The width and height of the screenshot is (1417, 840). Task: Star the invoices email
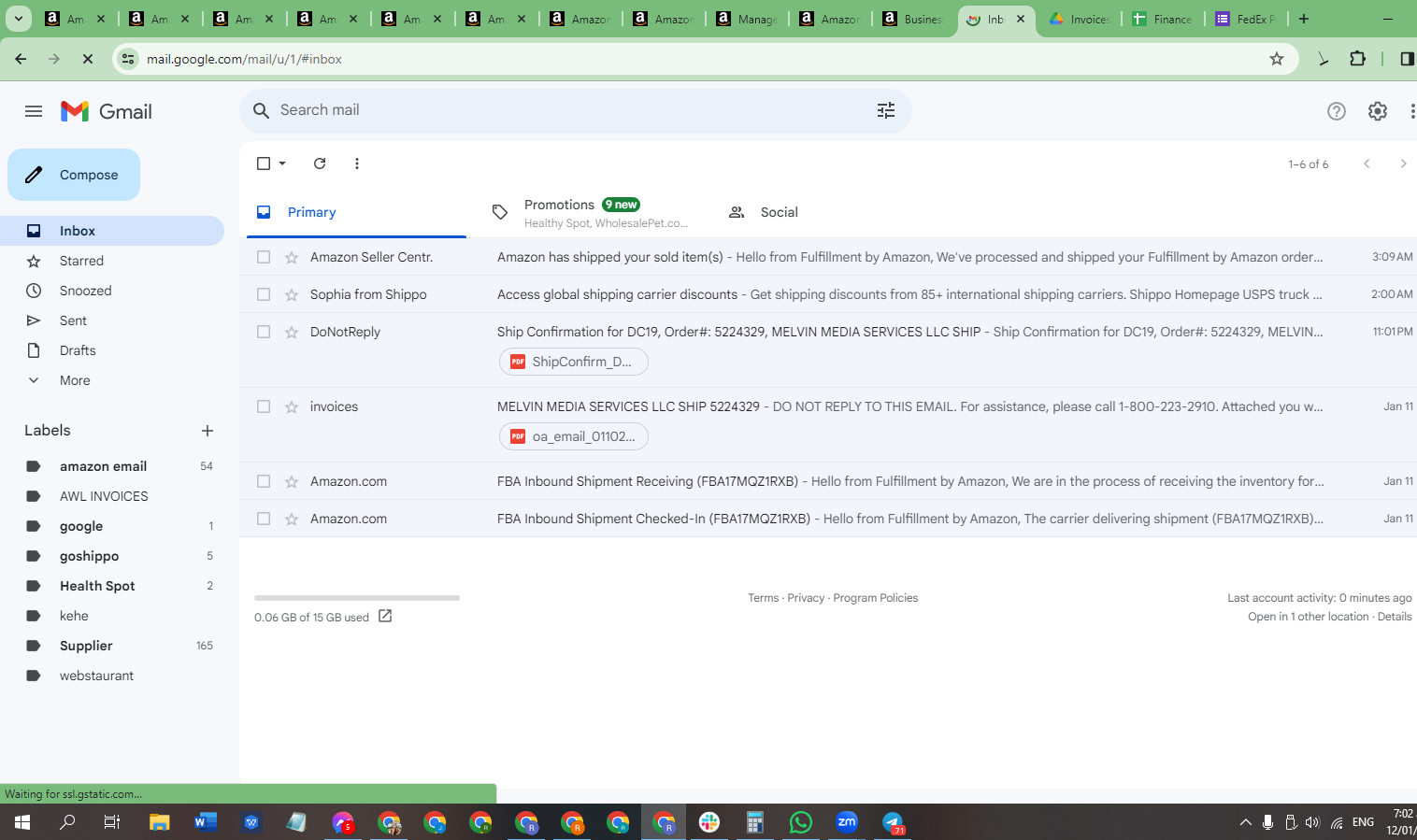[292, 406]
